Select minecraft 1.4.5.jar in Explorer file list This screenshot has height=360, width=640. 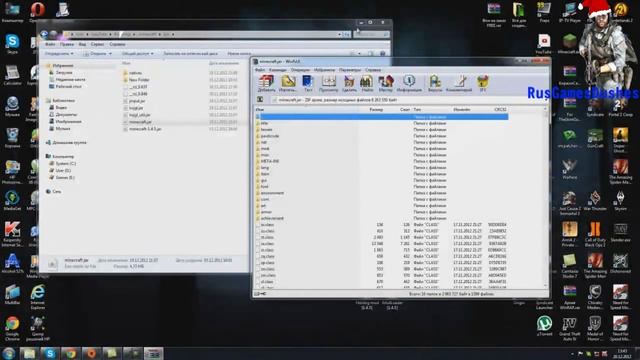tap(145, 129)
